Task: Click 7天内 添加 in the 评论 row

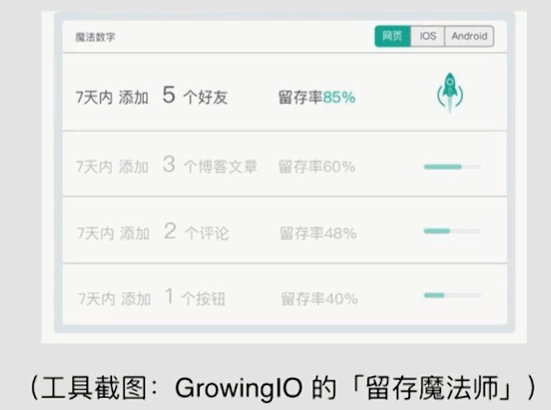Action: [x=113, y=233]
